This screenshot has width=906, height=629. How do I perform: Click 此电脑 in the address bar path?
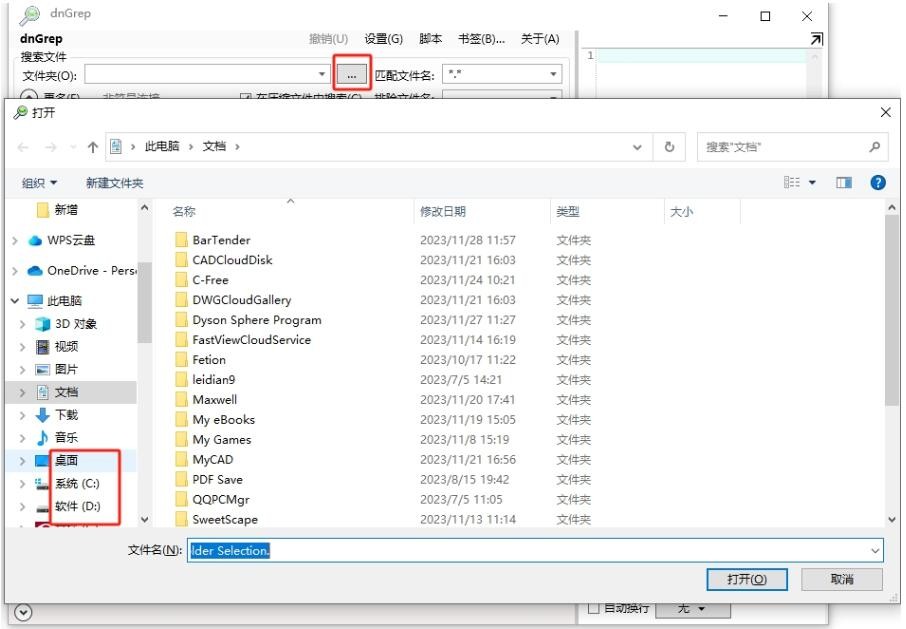pyautogui.click(x=162, y=147)
